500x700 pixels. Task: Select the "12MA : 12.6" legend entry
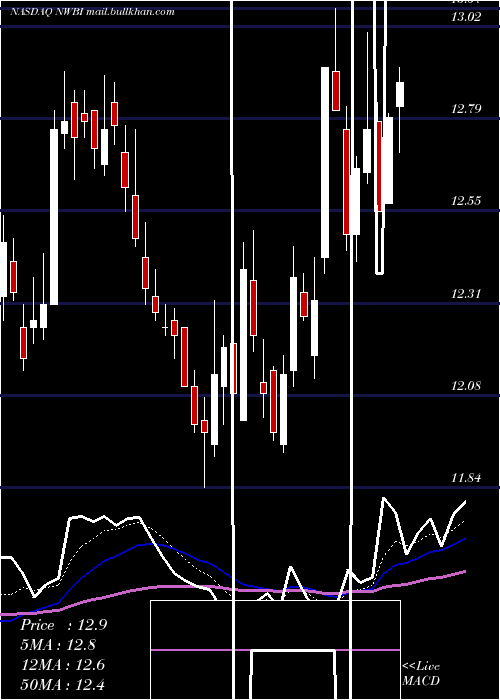63,665
